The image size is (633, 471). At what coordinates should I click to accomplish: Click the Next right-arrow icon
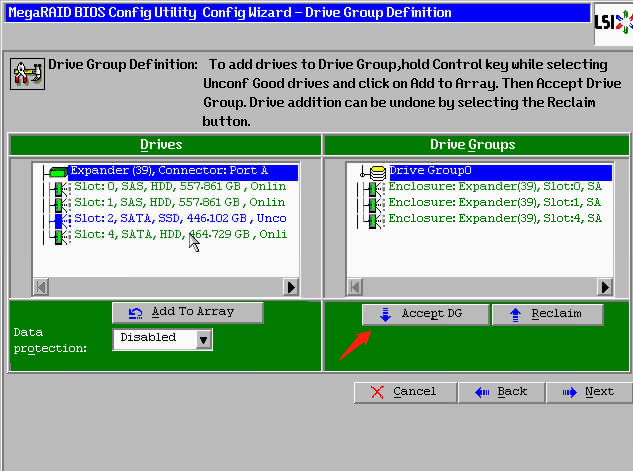point(570,392)
